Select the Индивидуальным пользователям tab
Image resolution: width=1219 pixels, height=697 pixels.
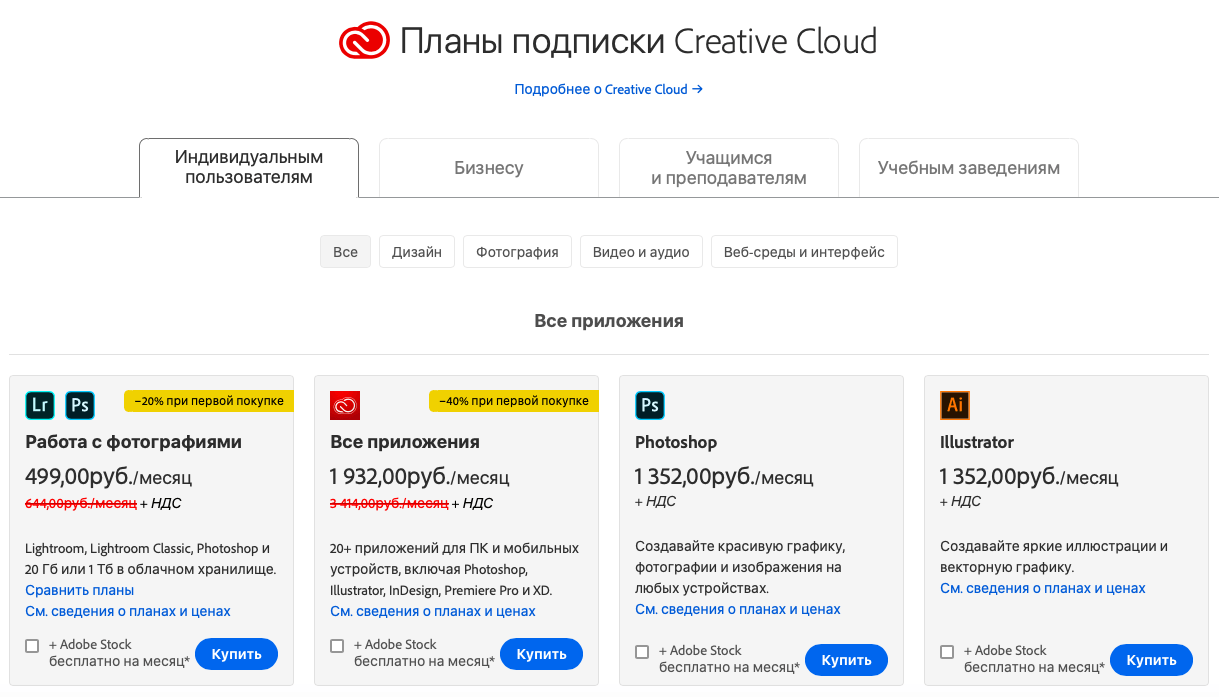point(249,168)
